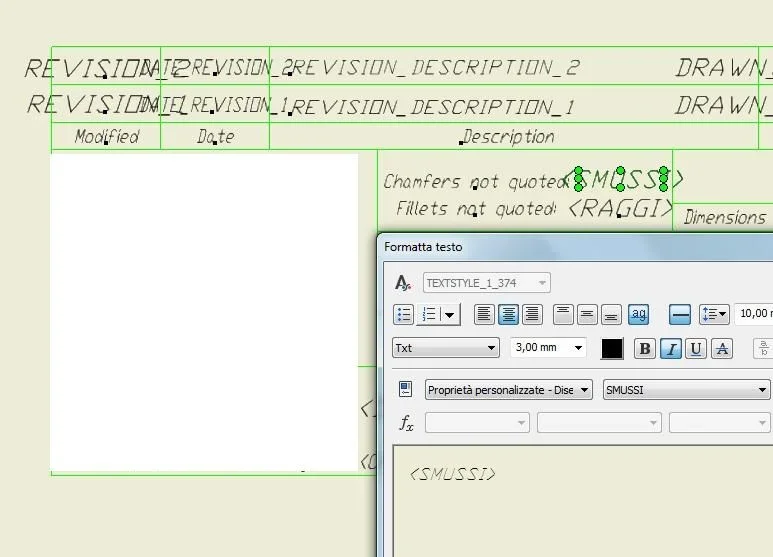This screenshot has height=557, width=773.
Task: Open the SMUSSI property dropdown
Action: tap(686, 389)
